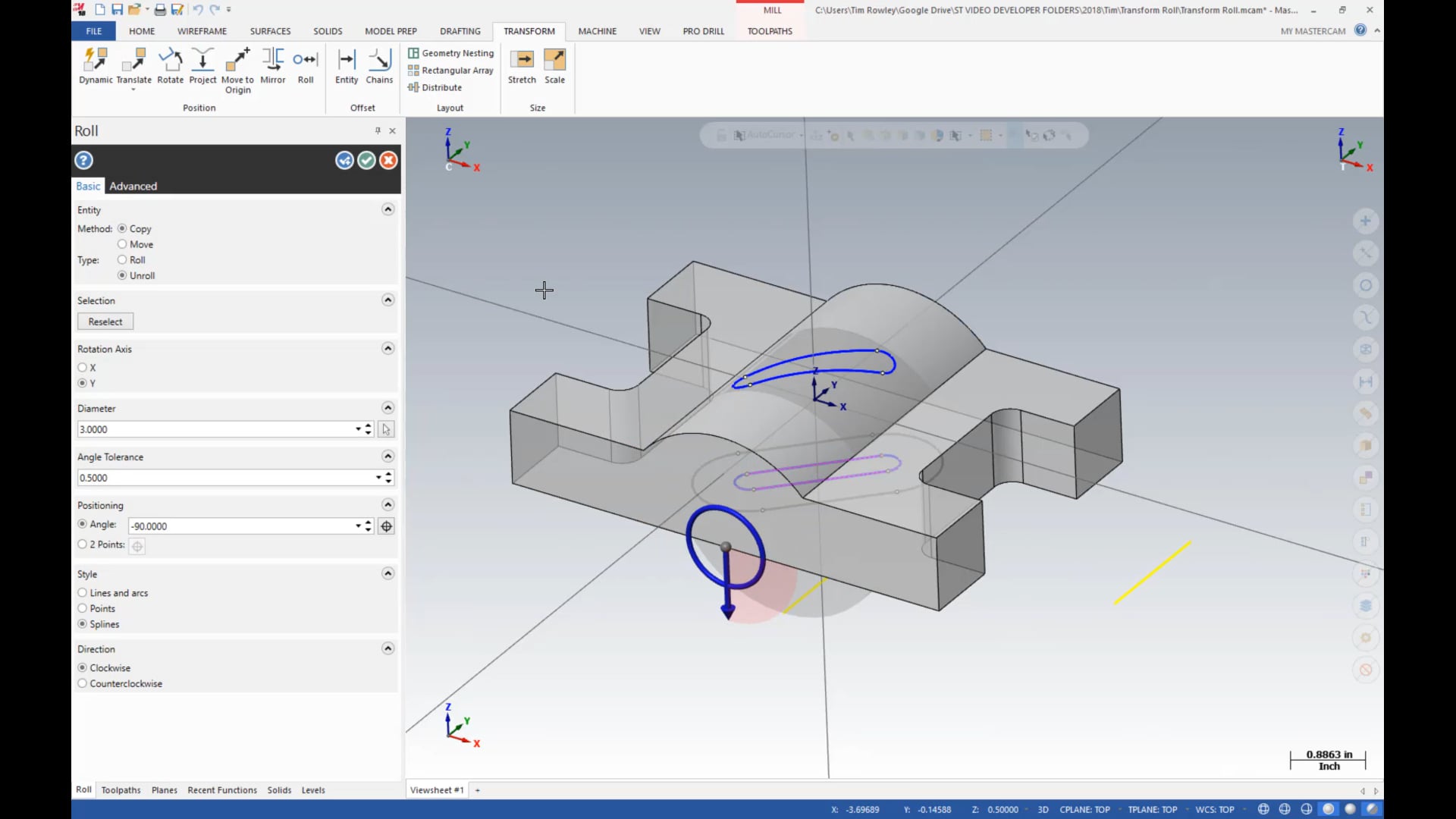Open the Toolpaths manager tab

121,790
